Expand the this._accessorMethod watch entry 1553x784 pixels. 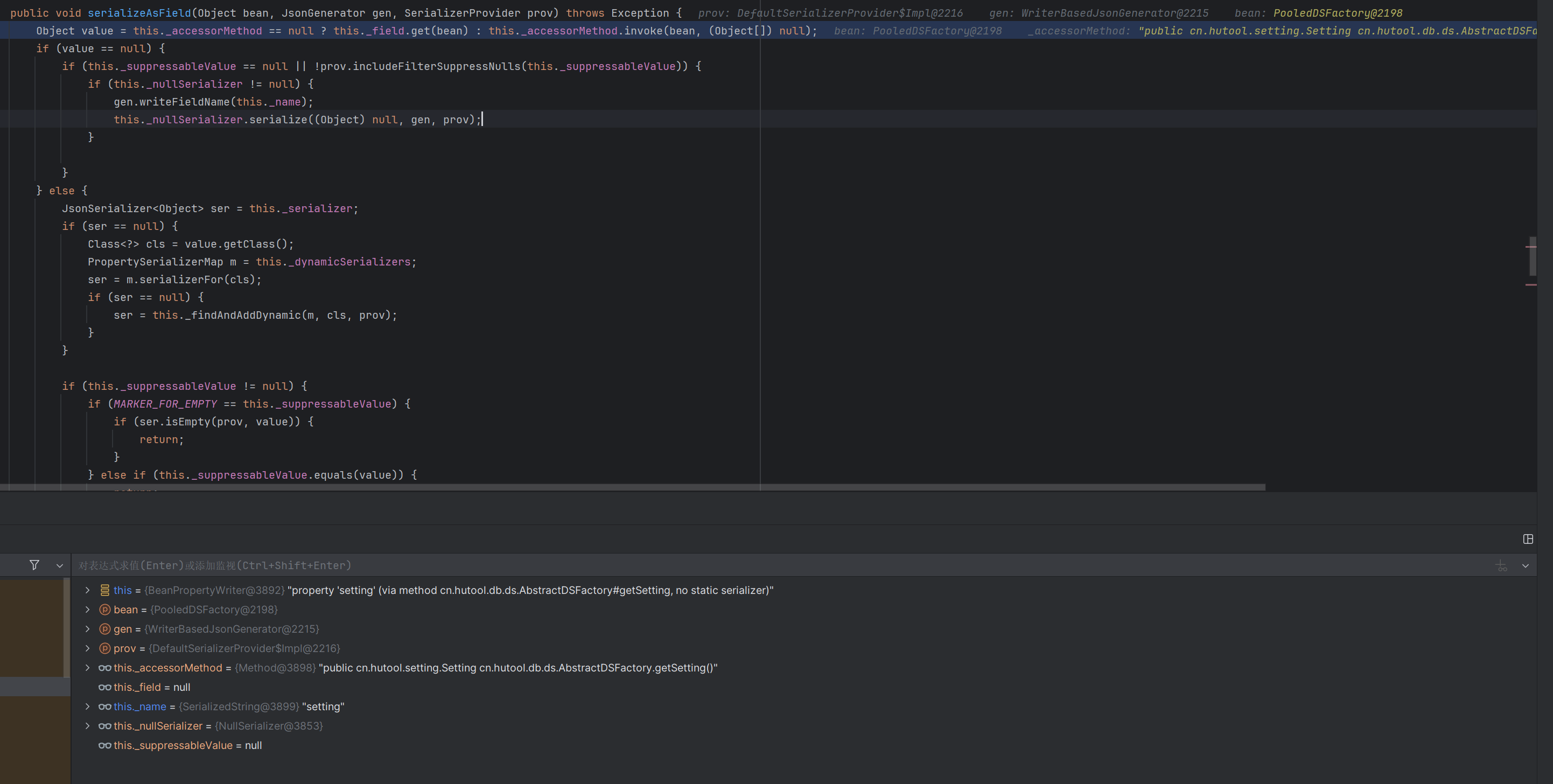[87, 668]
